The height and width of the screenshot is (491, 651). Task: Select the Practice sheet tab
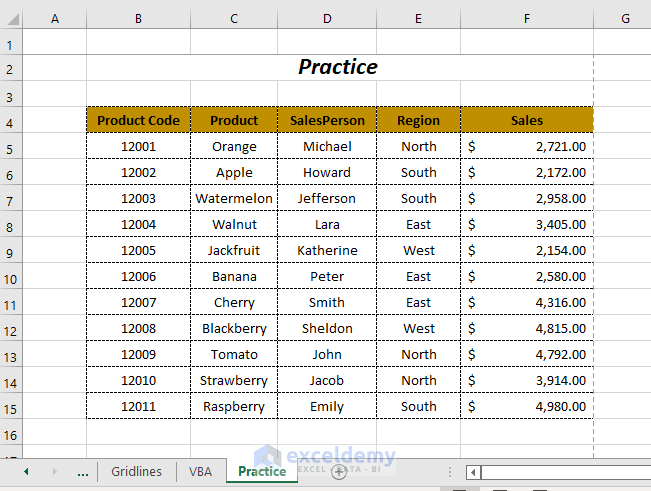click(x=262, y=471)
